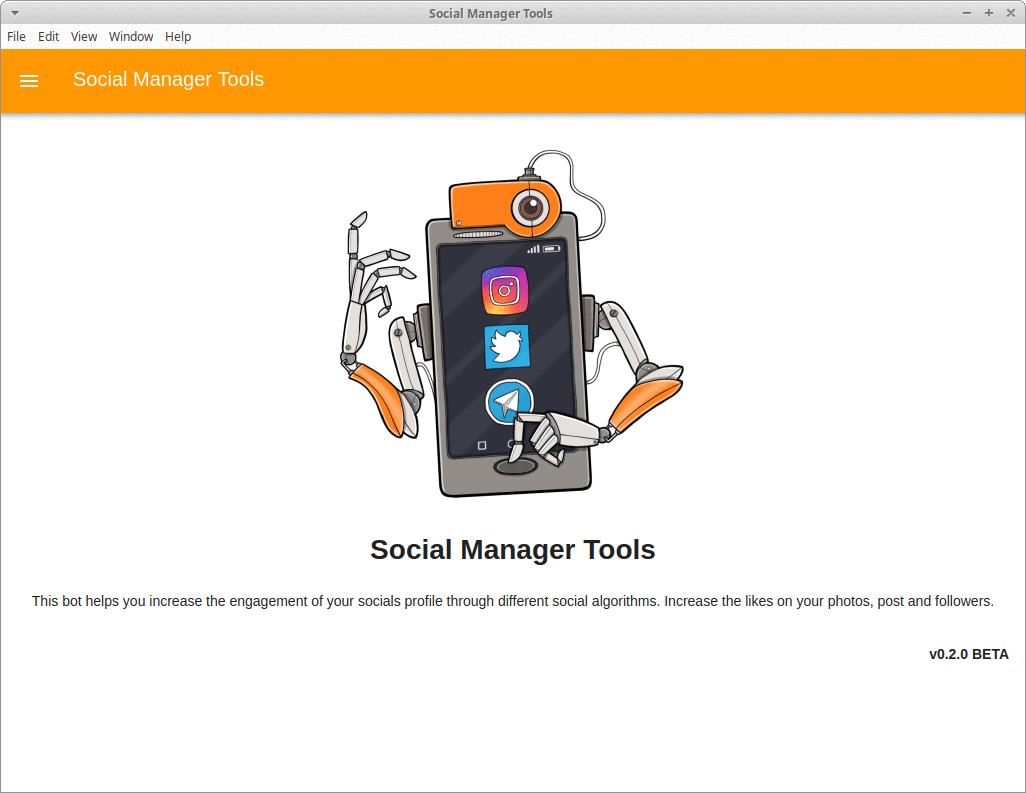
Task: Click the Twitter bird icon on the phone
Action: click(506, 346)
